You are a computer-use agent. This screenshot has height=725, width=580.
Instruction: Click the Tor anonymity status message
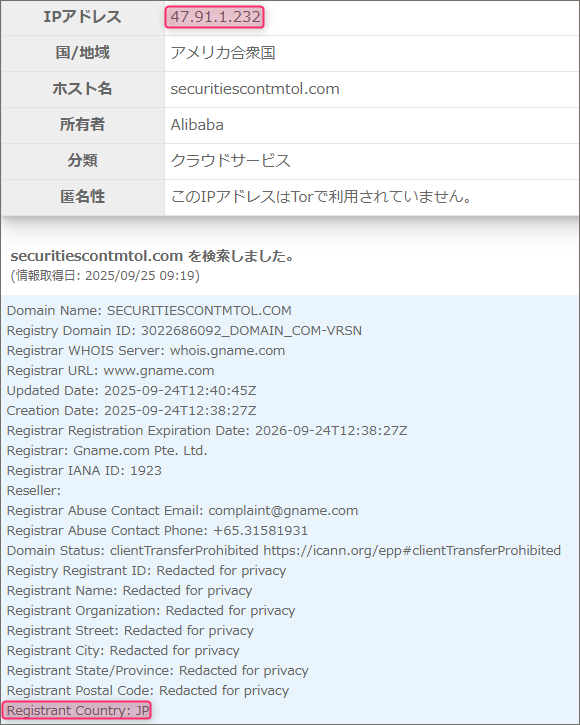(x=321, y=197)
